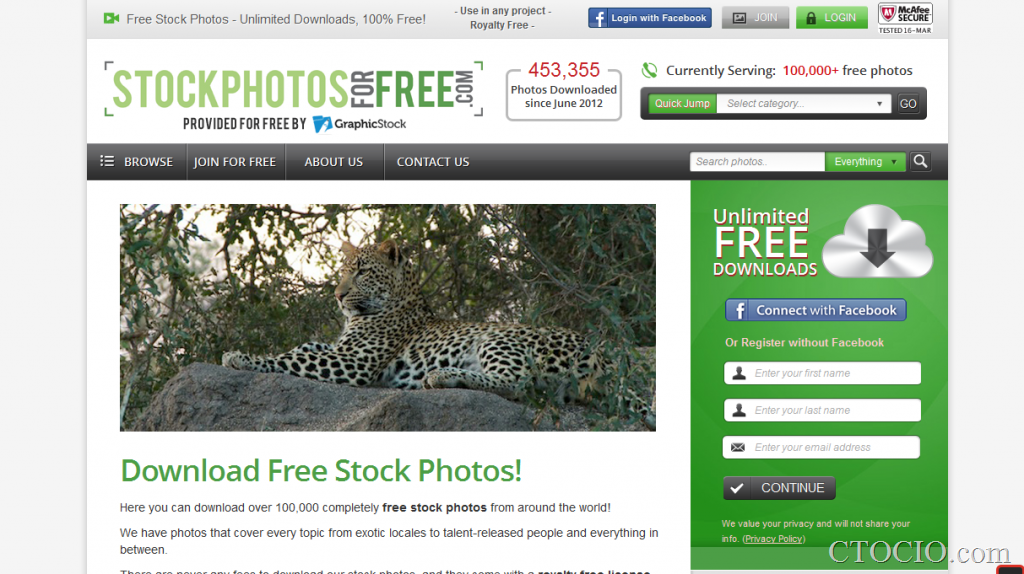Click the green Login button
The width and height of the screenshot is (1024, 574).
[831, 18]
